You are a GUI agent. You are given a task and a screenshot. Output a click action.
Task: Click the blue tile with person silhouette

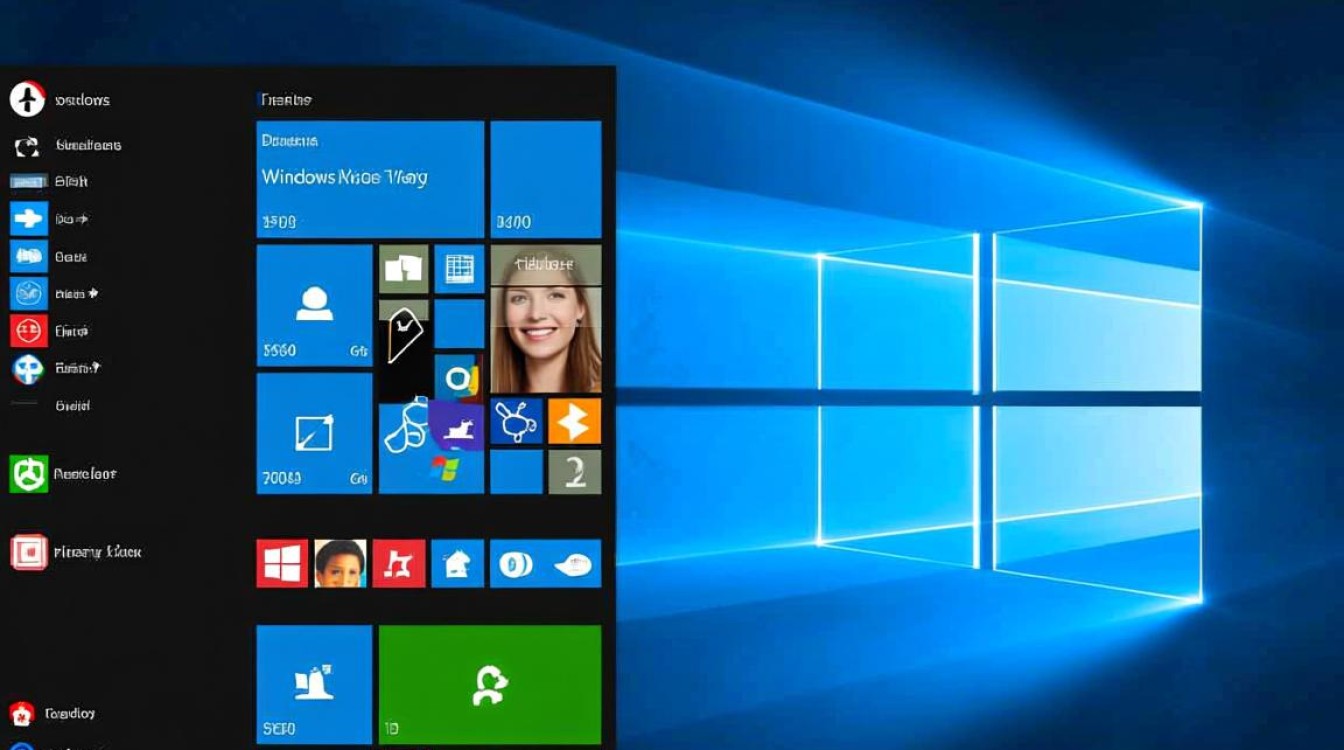(x=314, y=305)
